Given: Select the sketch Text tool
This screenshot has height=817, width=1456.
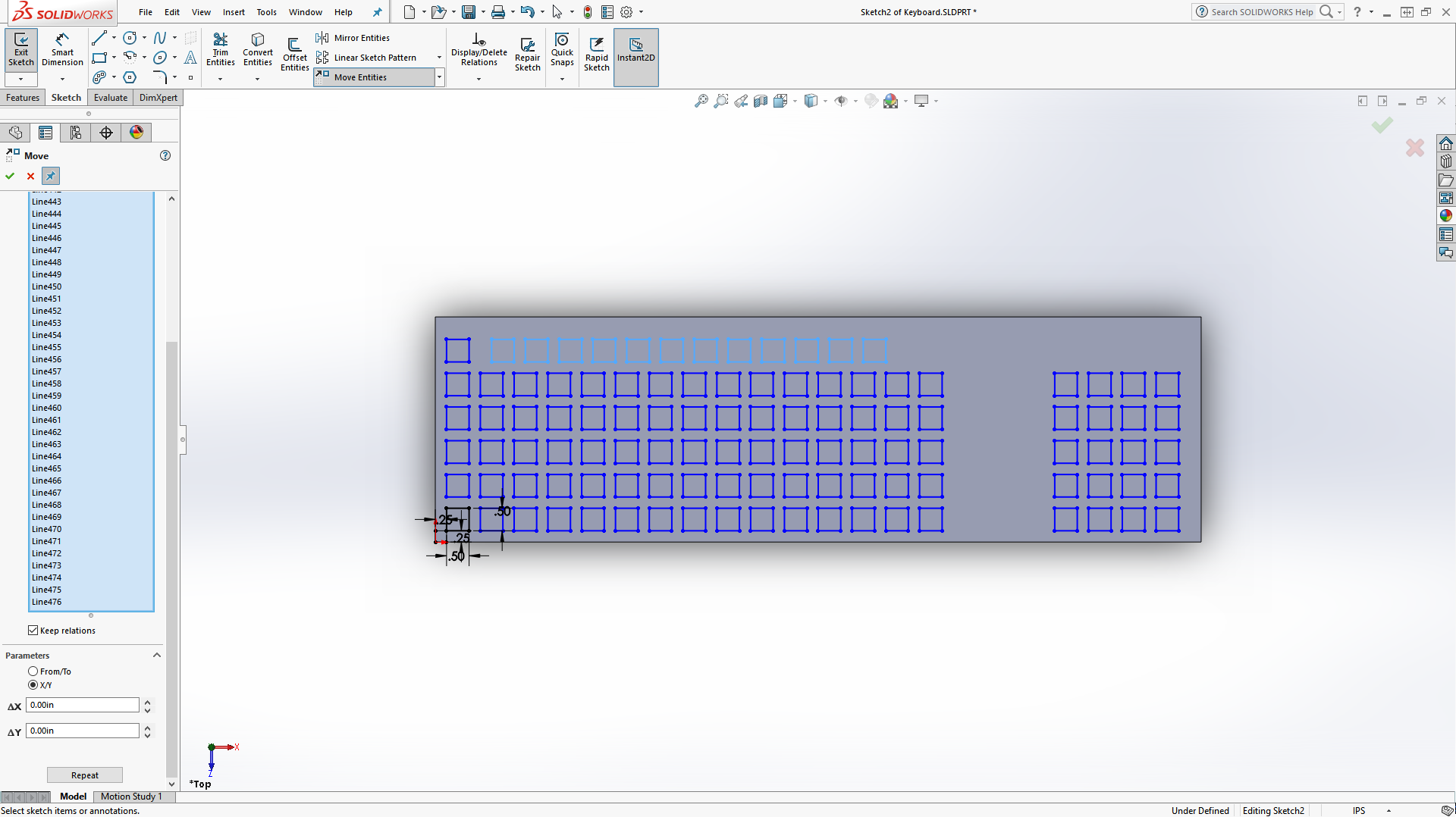Looking at the screenshot, I should click(x=190, y=58).
